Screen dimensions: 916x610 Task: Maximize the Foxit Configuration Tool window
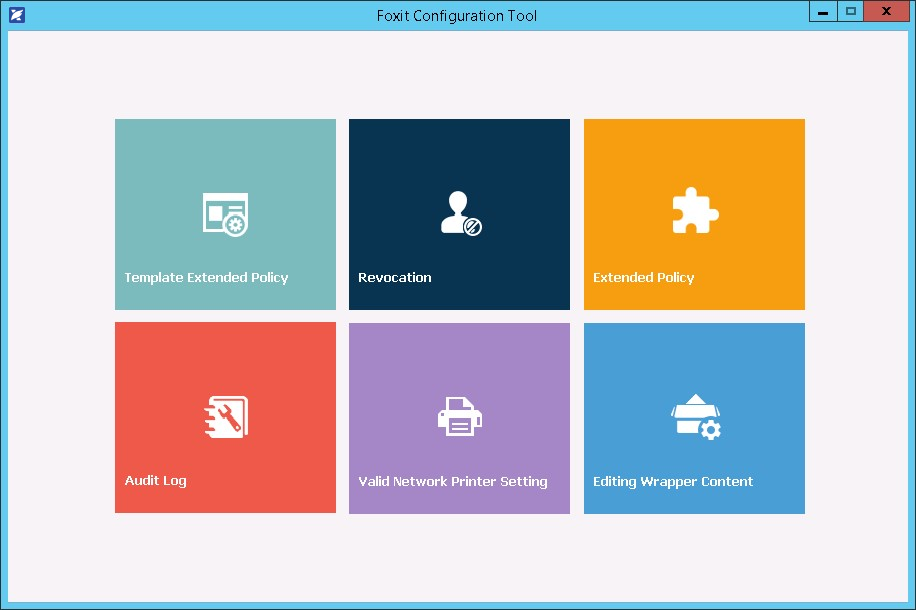tap(853, 11)
